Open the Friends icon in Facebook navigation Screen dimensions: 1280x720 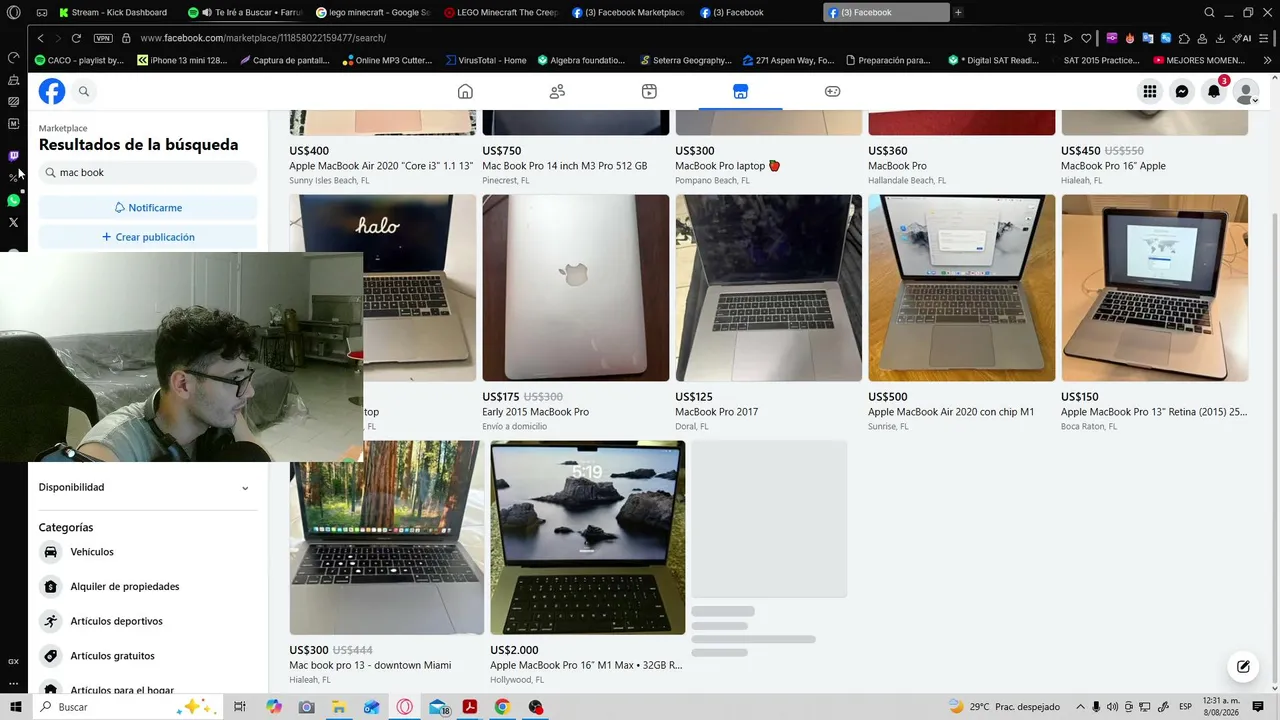pyautogui.click(x=557, y=91)
